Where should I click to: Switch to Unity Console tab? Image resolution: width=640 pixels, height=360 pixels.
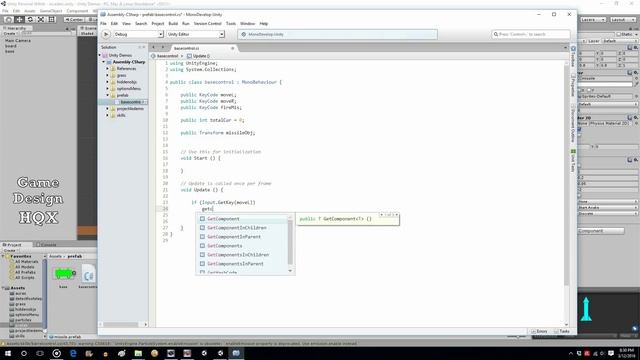[x=46, y=245]
